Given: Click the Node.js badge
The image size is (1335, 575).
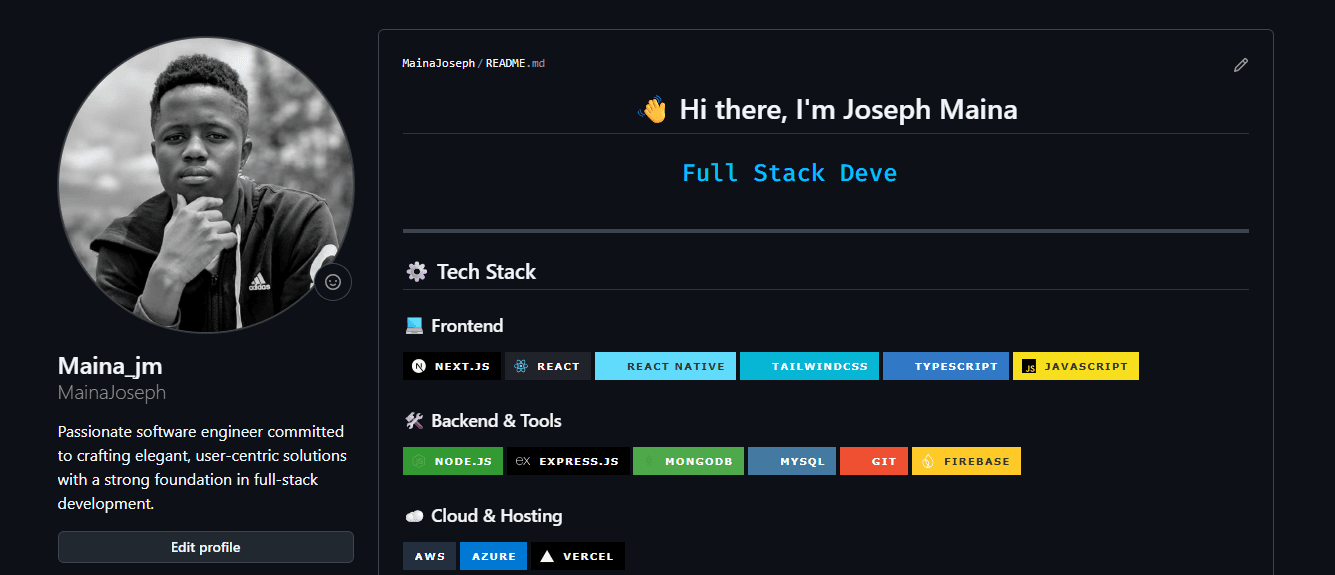Looking at the screenshot, I should (x=452, y=461).
